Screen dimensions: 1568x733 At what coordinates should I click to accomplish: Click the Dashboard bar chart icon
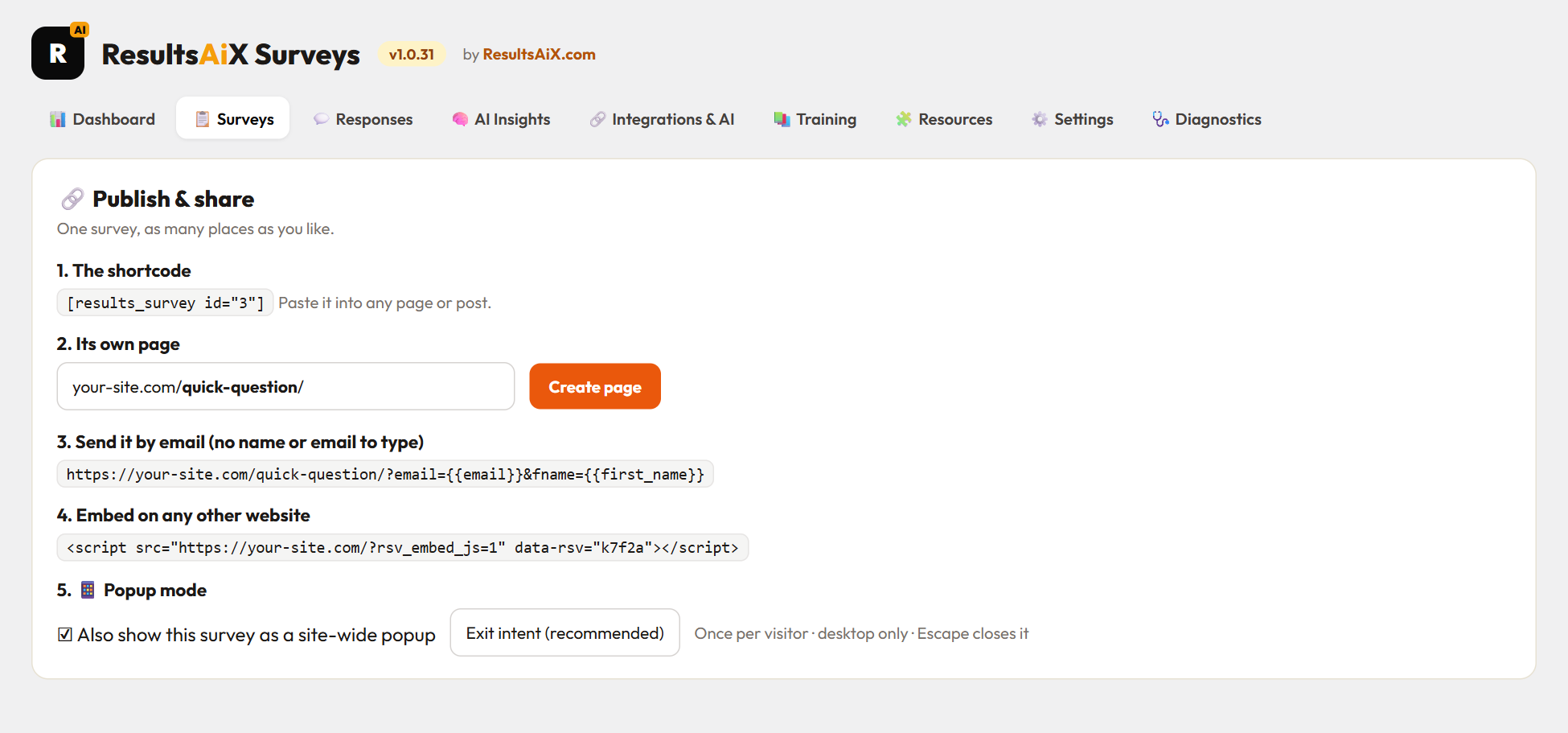tap(58, 119)
